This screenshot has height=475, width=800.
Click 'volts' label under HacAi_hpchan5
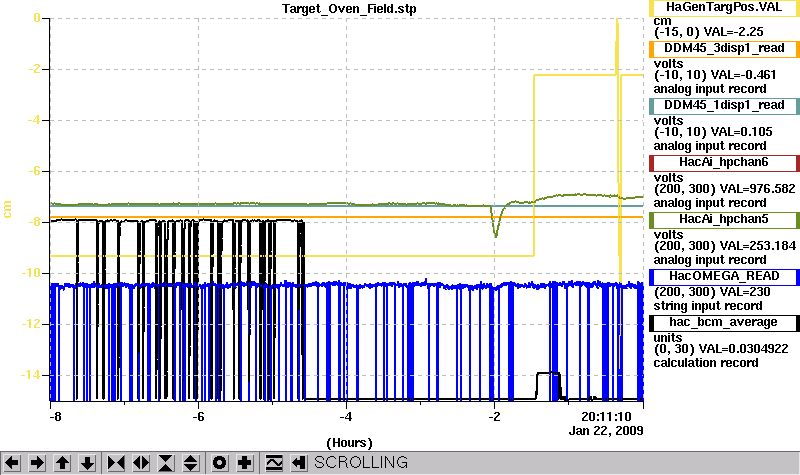pyautogui.click(x=668, y=235)
